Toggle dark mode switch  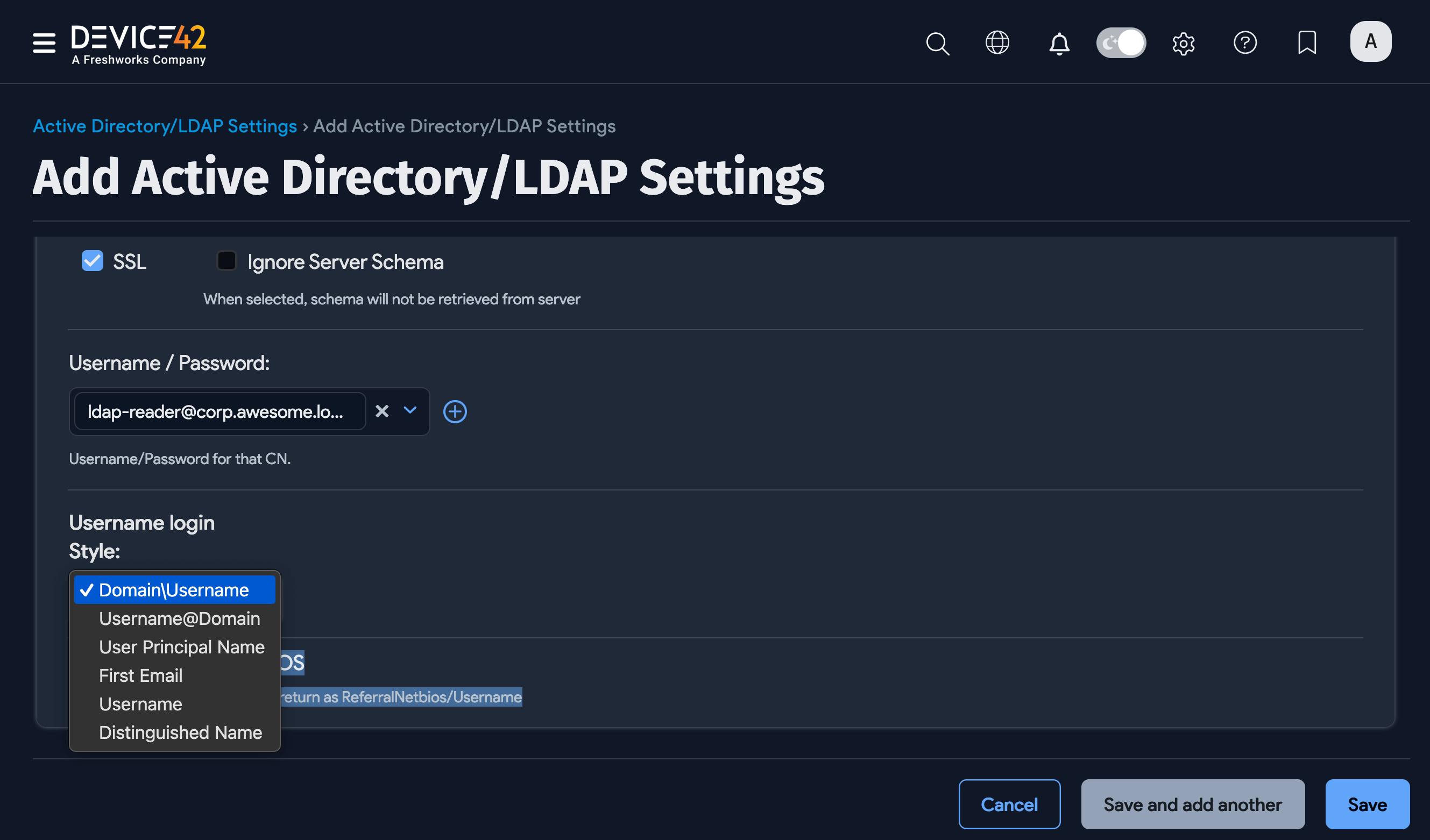tap(1121, 42)
